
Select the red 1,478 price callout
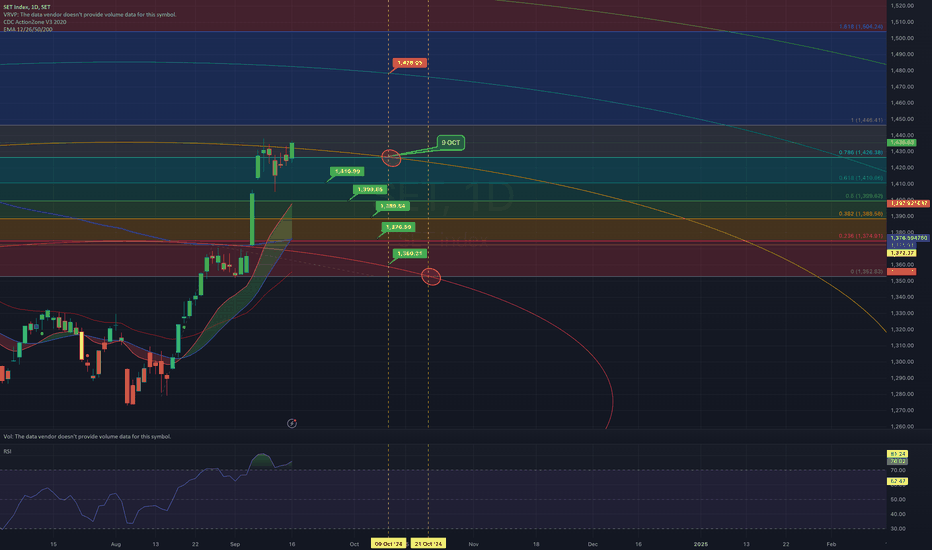coord(410,62)
